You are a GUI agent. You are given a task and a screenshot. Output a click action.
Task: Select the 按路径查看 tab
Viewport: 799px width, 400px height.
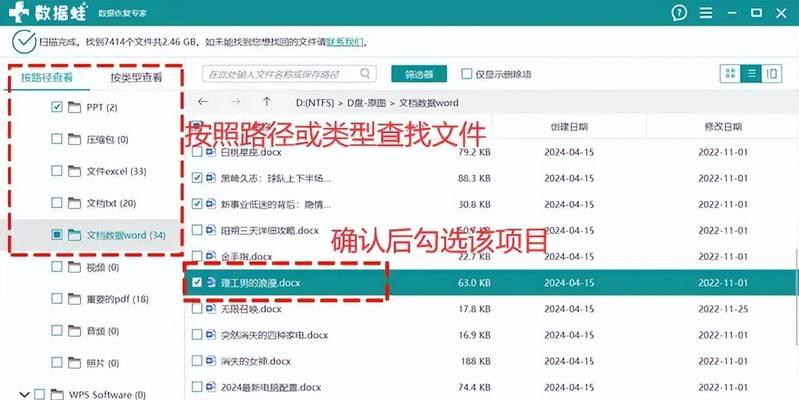pos(47,77)
